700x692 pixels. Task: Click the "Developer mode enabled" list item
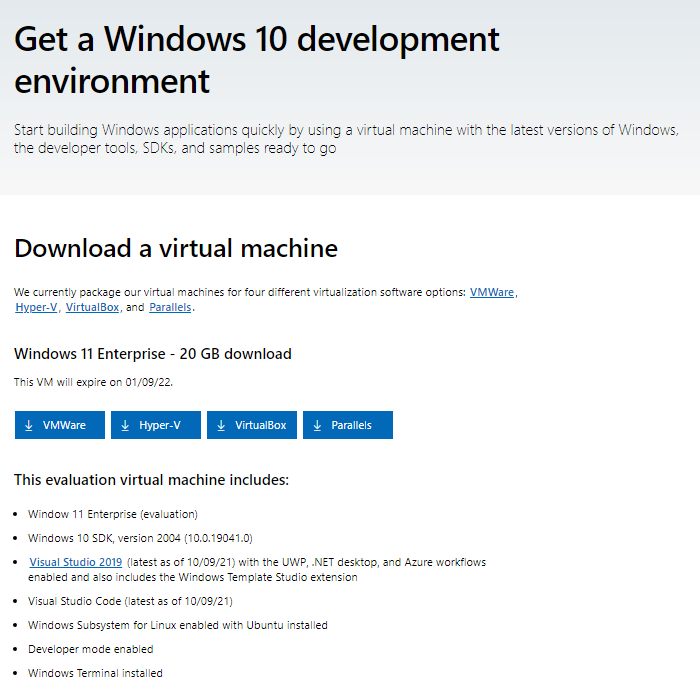(x=90, y=649)
